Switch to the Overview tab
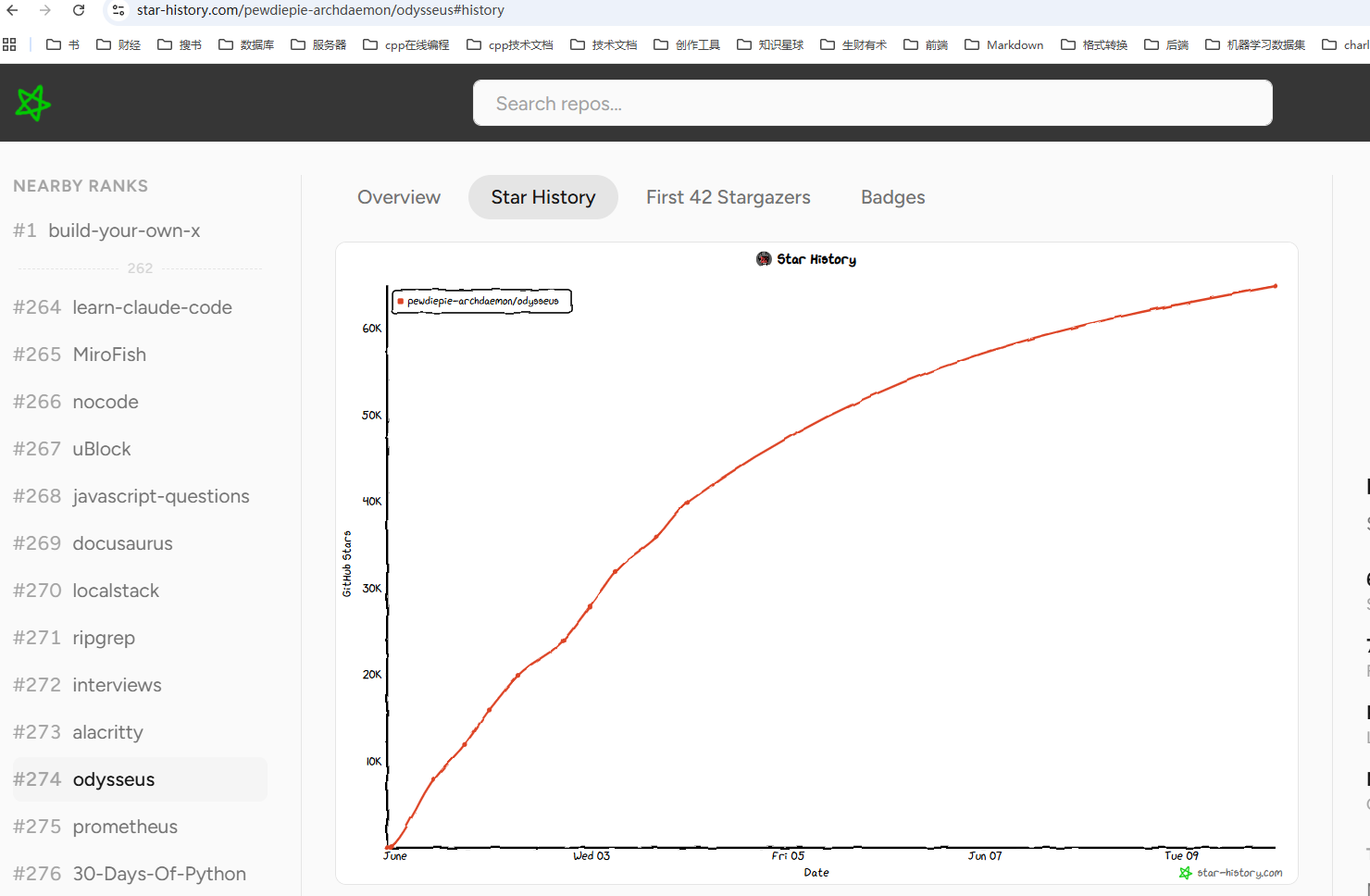Viewport: 1370px width, 896px height. click(399, 197)
